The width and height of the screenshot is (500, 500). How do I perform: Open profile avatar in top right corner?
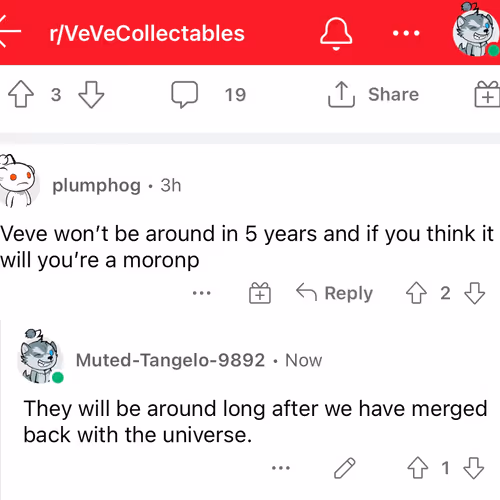[476, 29]
